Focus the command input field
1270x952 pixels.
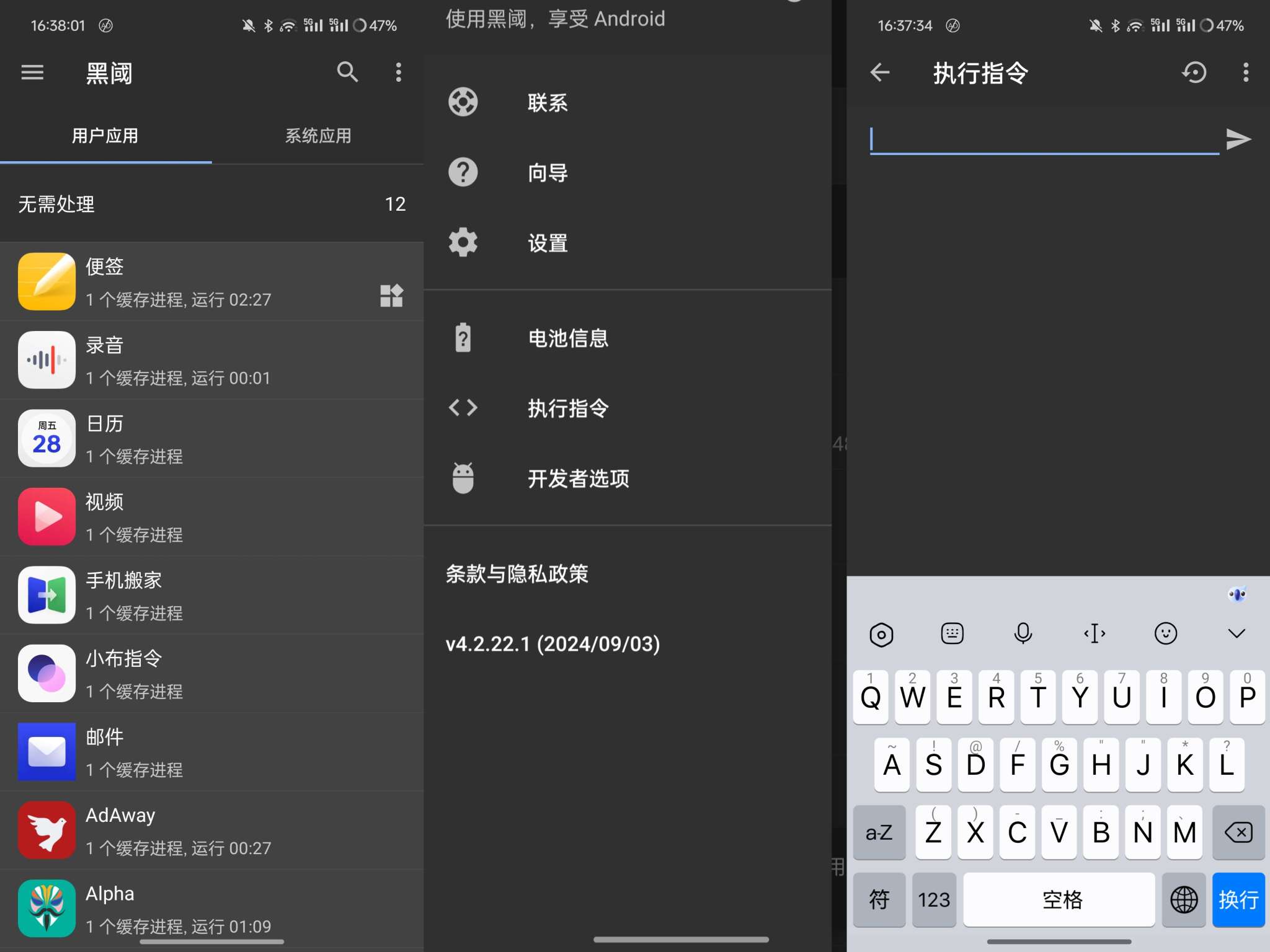(x=1044, y=139)
